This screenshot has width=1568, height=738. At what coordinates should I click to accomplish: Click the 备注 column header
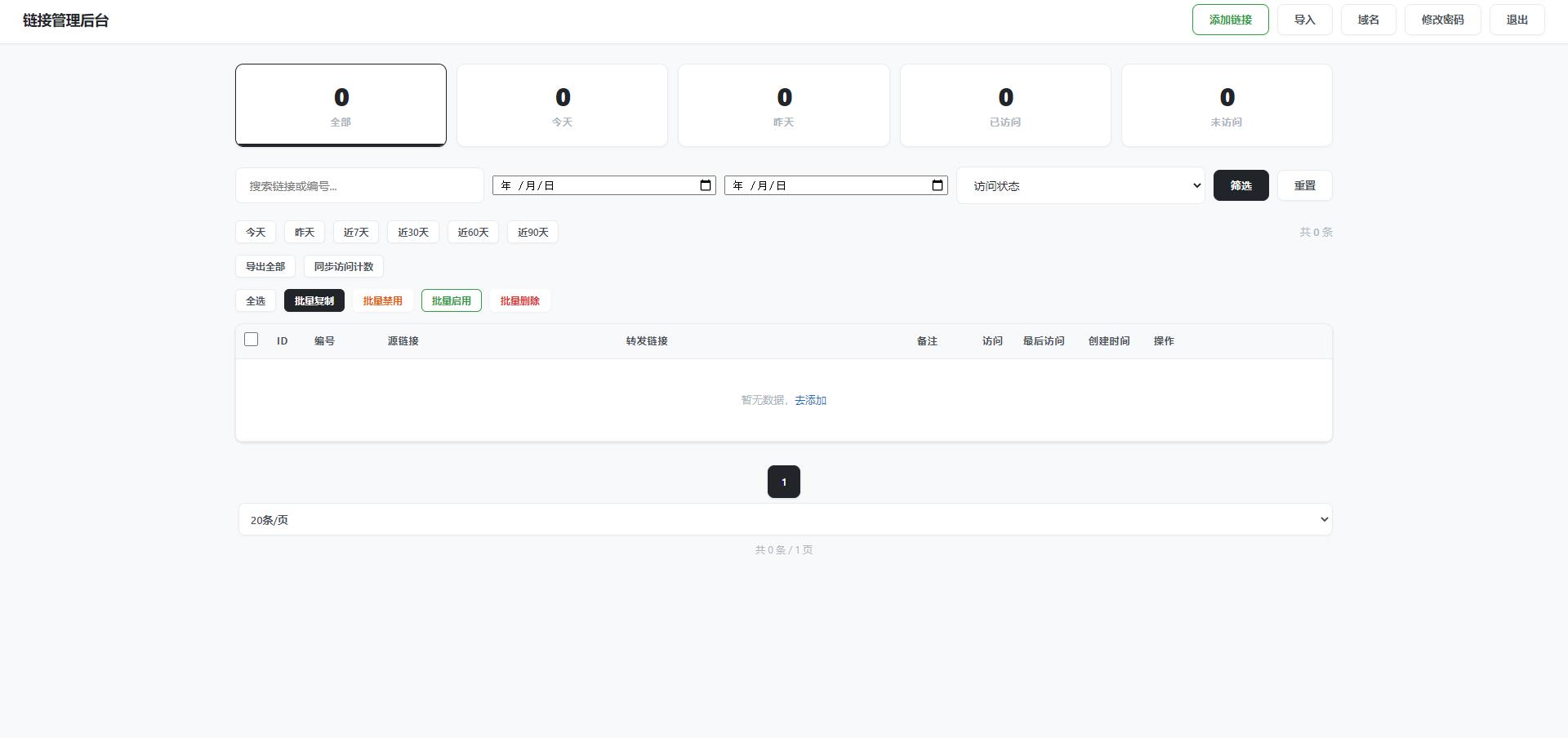point(927,341)
